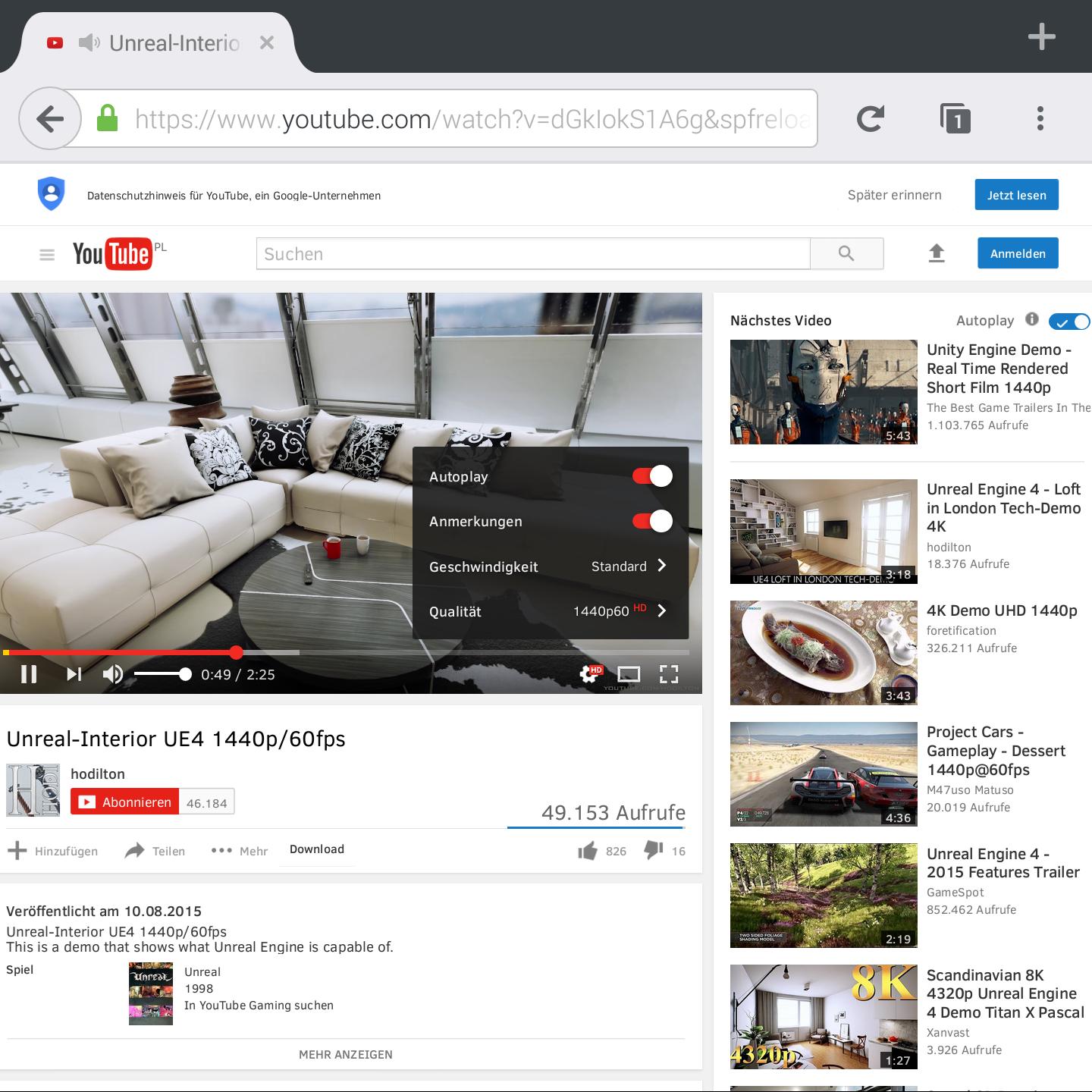Click the foretification channel name
Viewport: 1092px width, 1092px height.
pyautogui.click(x=962, y=630)
